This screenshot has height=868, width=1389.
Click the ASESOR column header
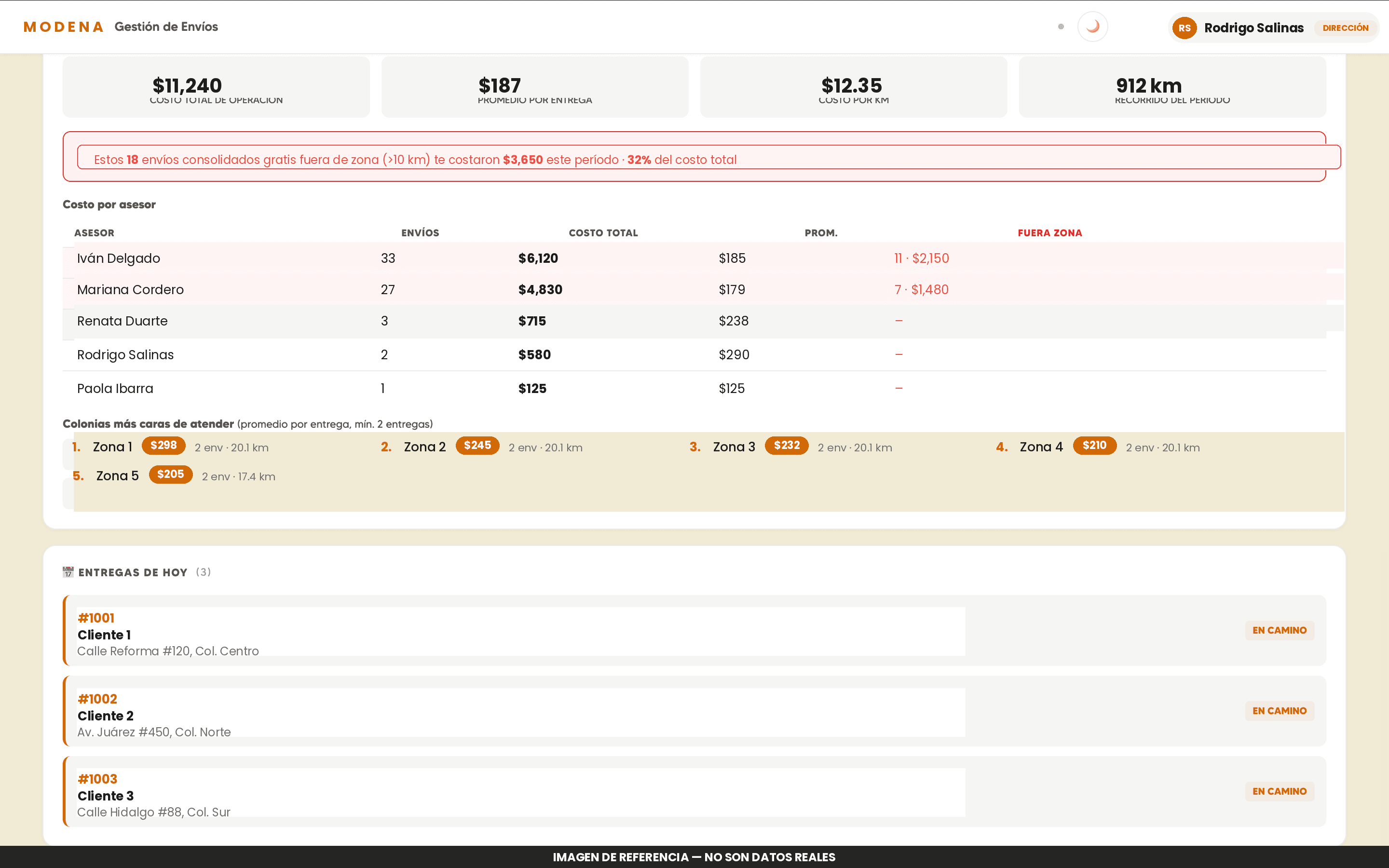click(94, 232)
